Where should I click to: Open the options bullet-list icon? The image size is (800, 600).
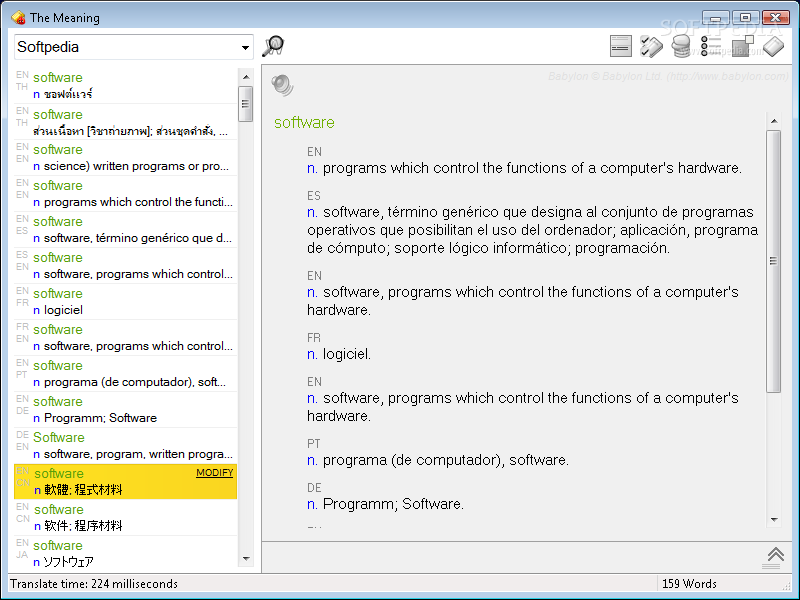click(711, 46)
